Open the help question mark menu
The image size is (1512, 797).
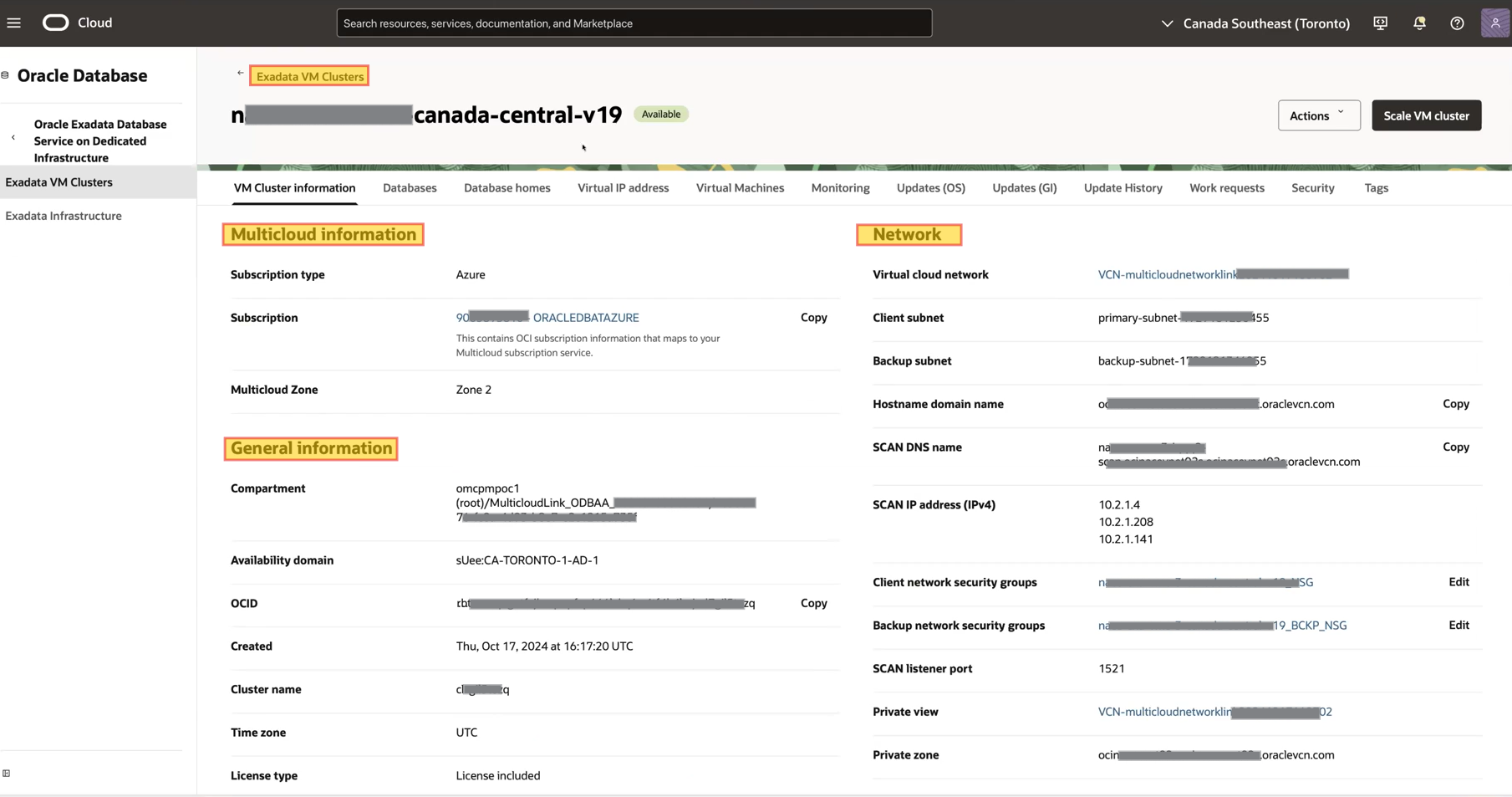tap(1457, 23)
